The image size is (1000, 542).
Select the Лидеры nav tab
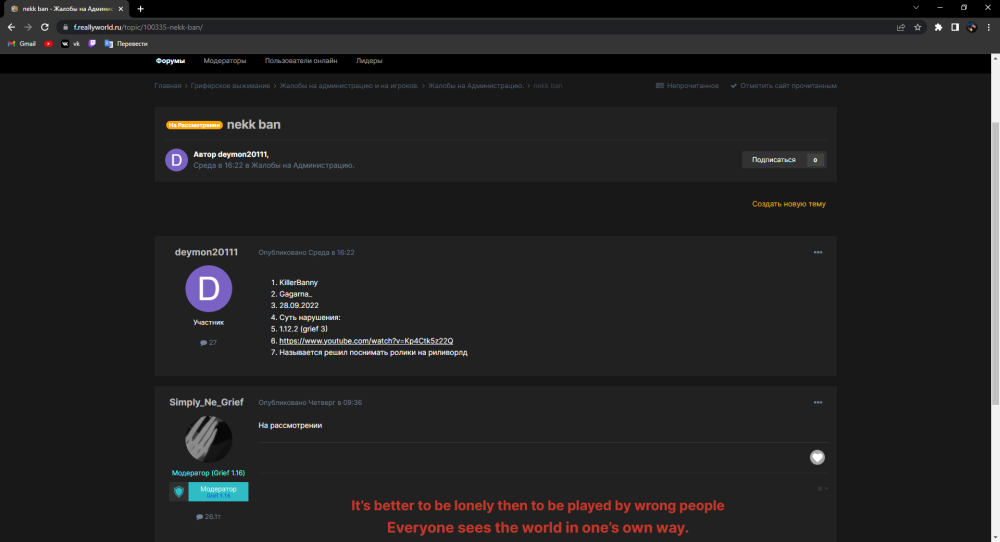coord(369,61)
